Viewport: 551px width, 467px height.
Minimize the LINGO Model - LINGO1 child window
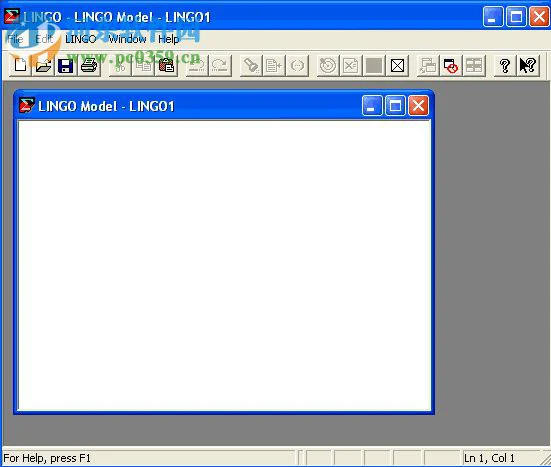[372, 105]
